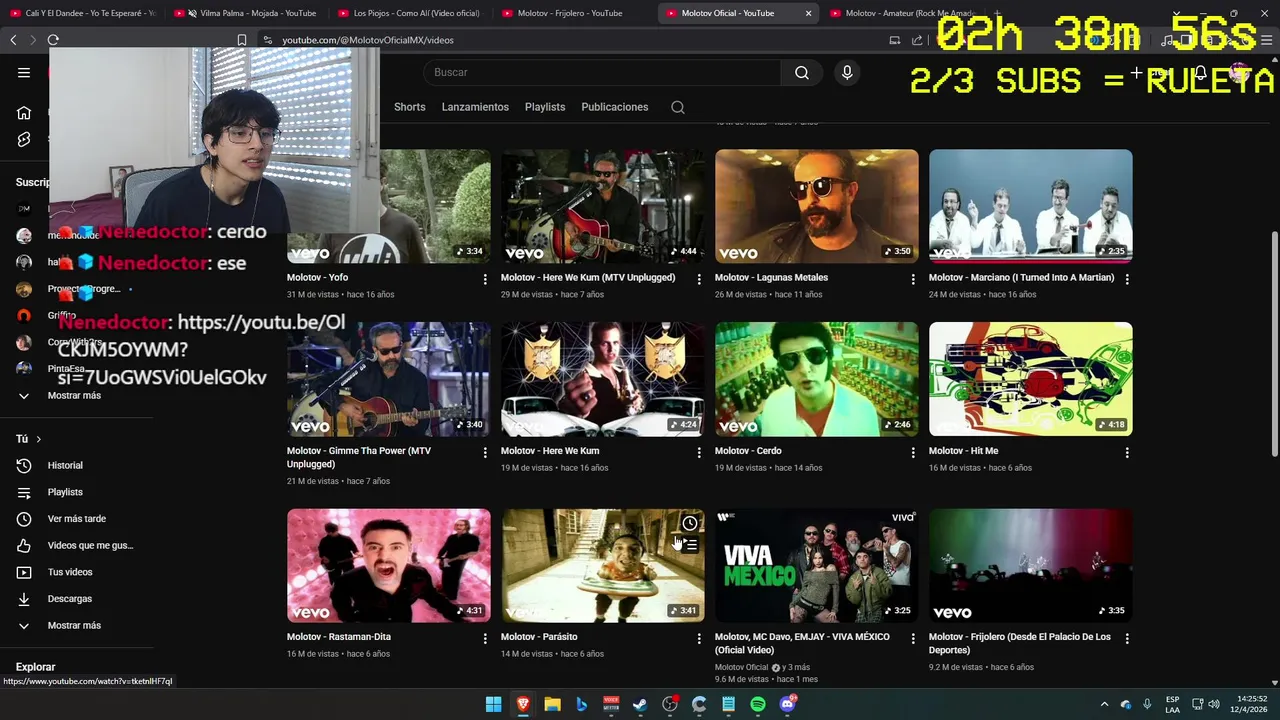
Task: Open video title Molotov - Lagunas Metales
Action: coord(771,278)
